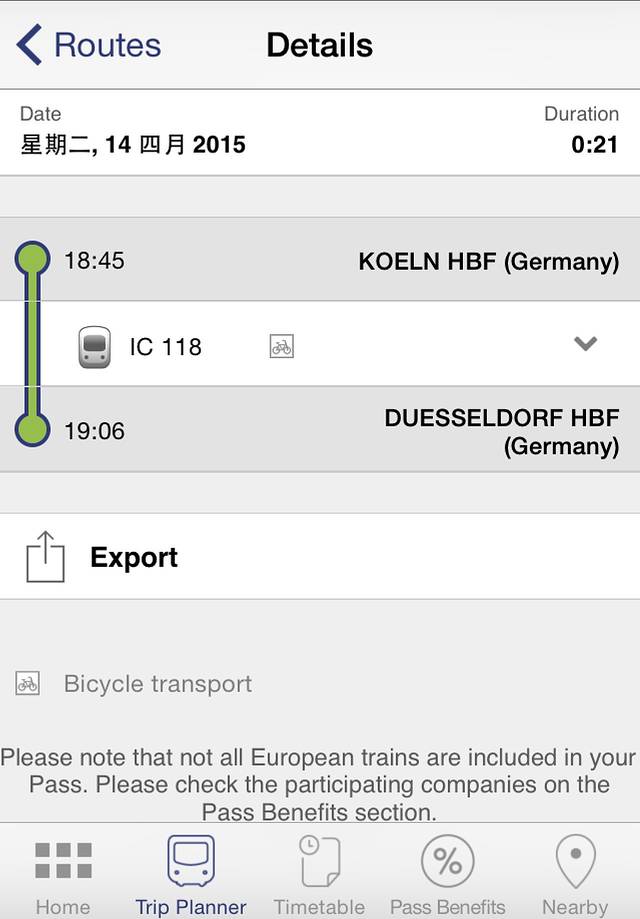
Task: Tap the KOELN HBF (Germany) departure station
Action: [x=488, y=261]
